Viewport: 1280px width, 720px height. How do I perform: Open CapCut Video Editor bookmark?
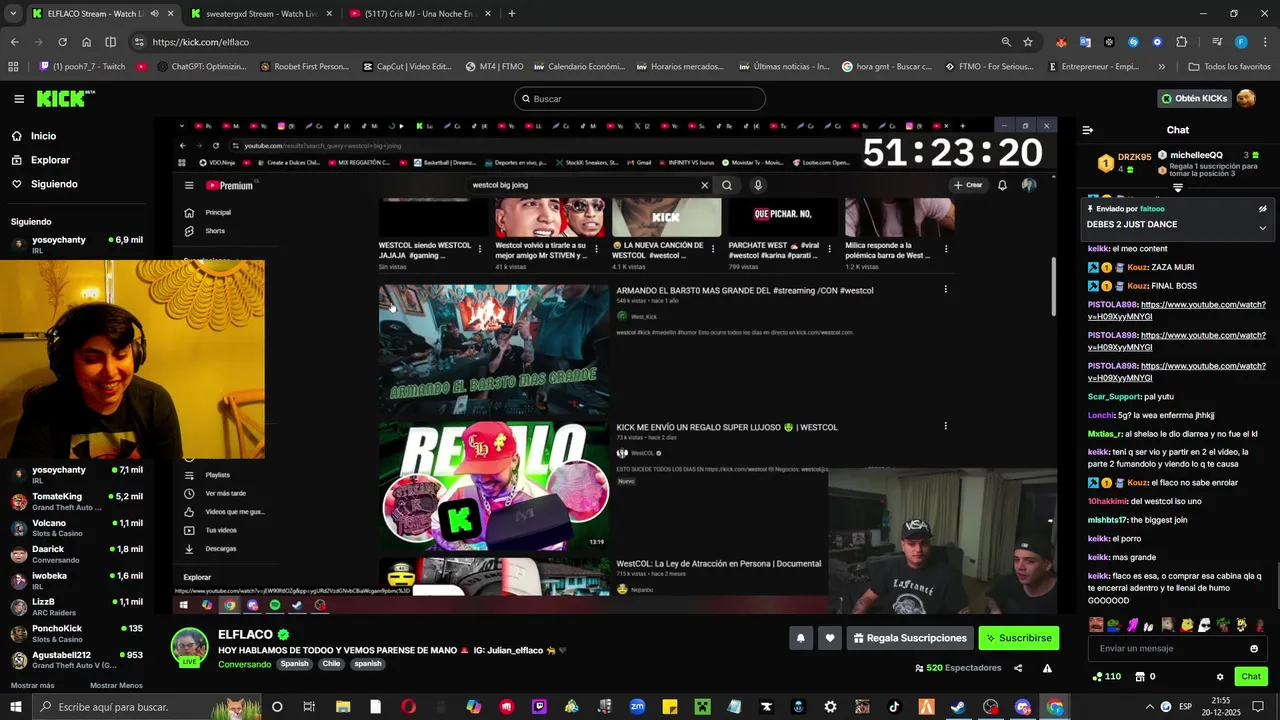coord(407,67)
